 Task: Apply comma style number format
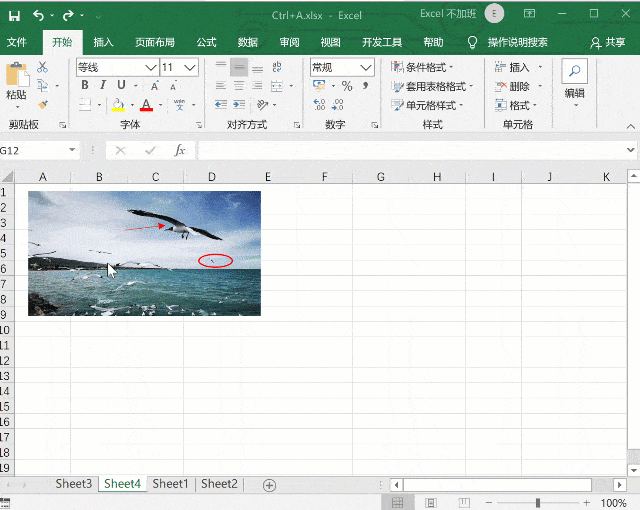tap(366, 86)
